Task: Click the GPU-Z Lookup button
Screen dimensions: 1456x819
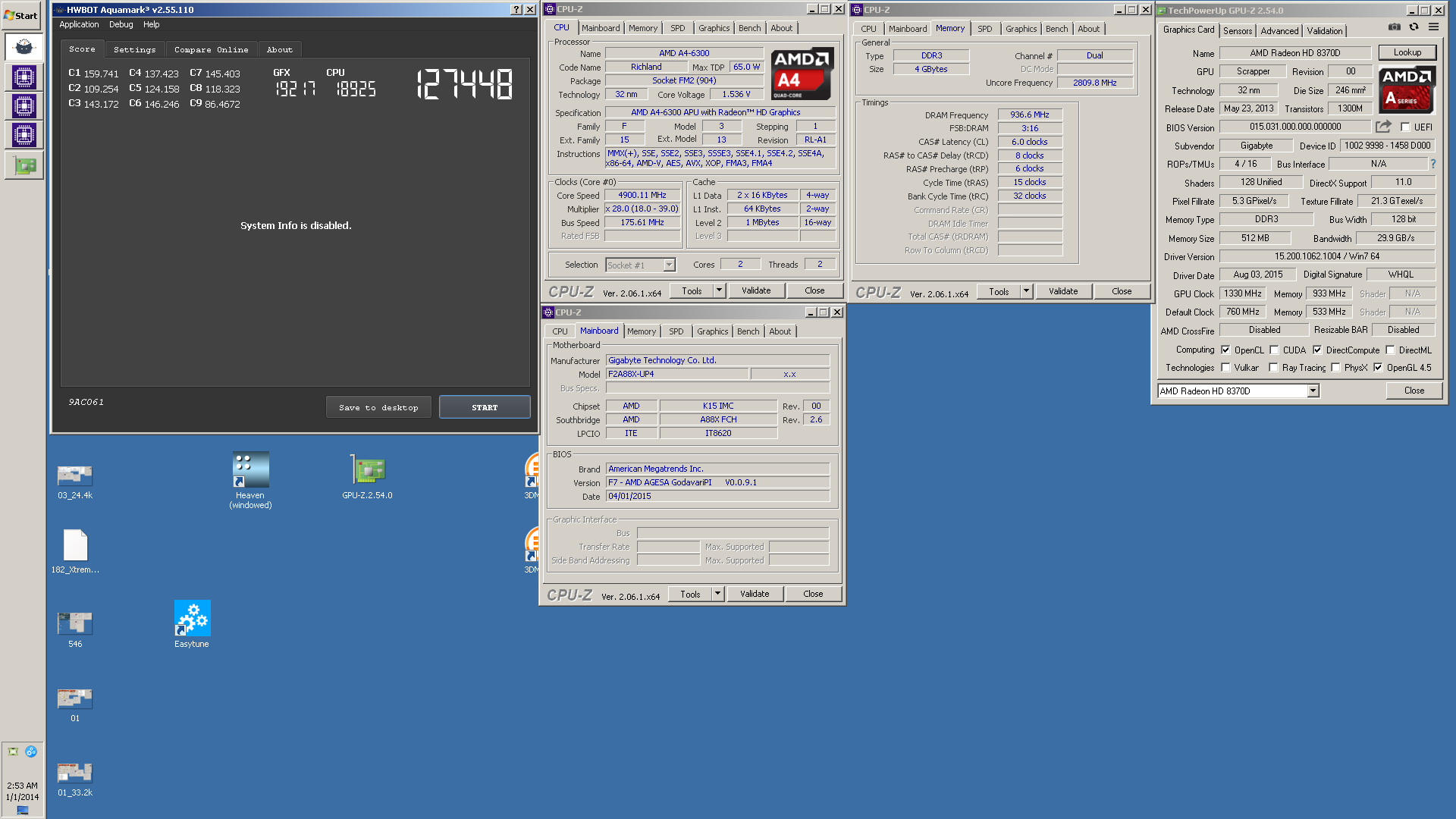Action: (x=1407, y=52)
